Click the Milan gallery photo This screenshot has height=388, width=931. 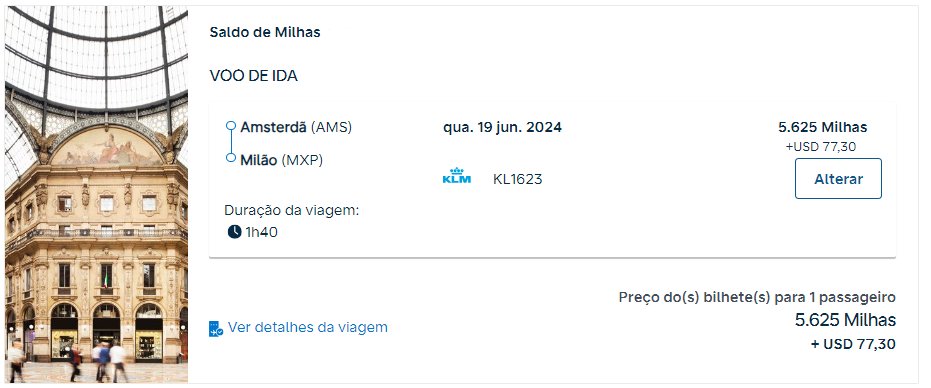[x=96, y=194]
